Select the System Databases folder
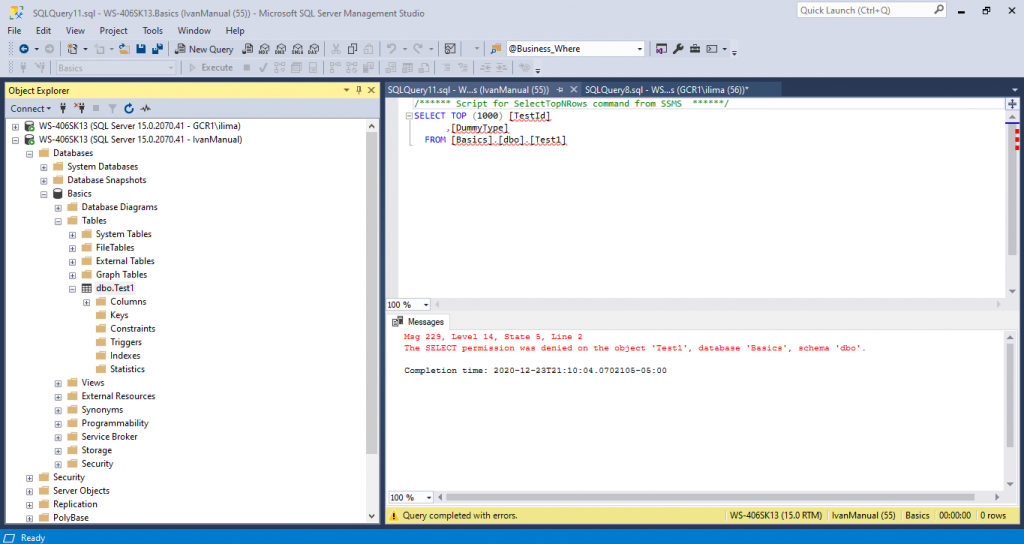The width and height of the screenshot is (1024, 544). (103, 167)
